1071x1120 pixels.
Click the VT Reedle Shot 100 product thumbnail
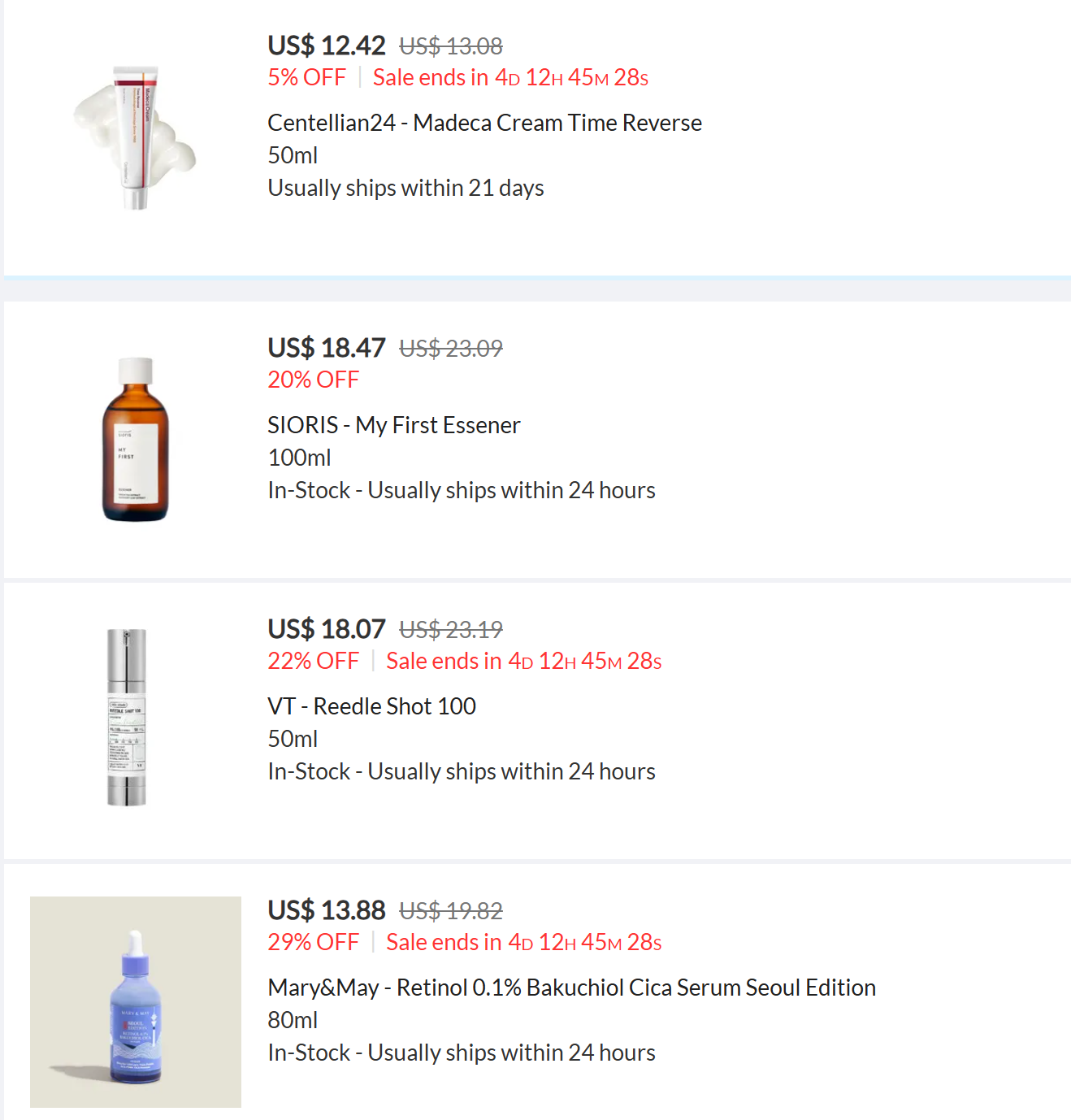point(127,717)
